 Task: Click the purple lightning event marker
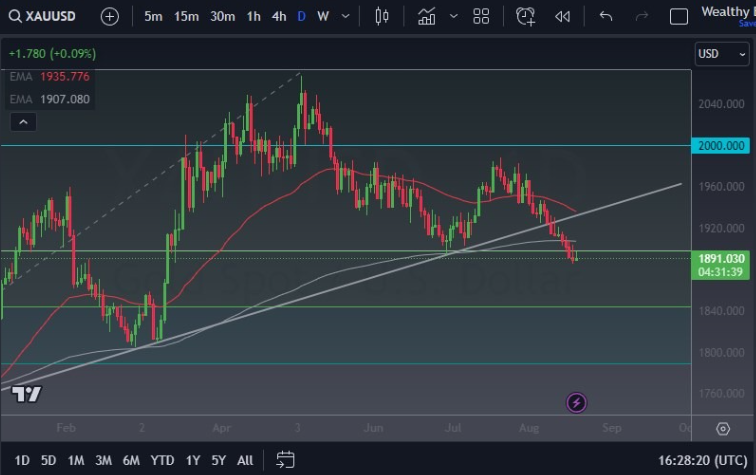coord(577,403)
